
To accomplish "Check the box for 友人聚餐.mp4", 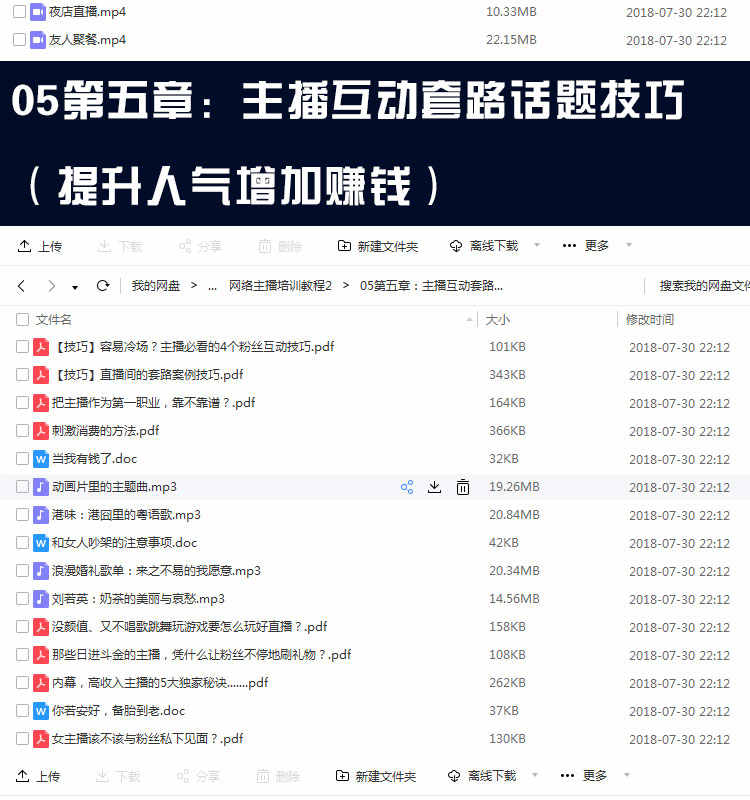I will pos(19,40).
